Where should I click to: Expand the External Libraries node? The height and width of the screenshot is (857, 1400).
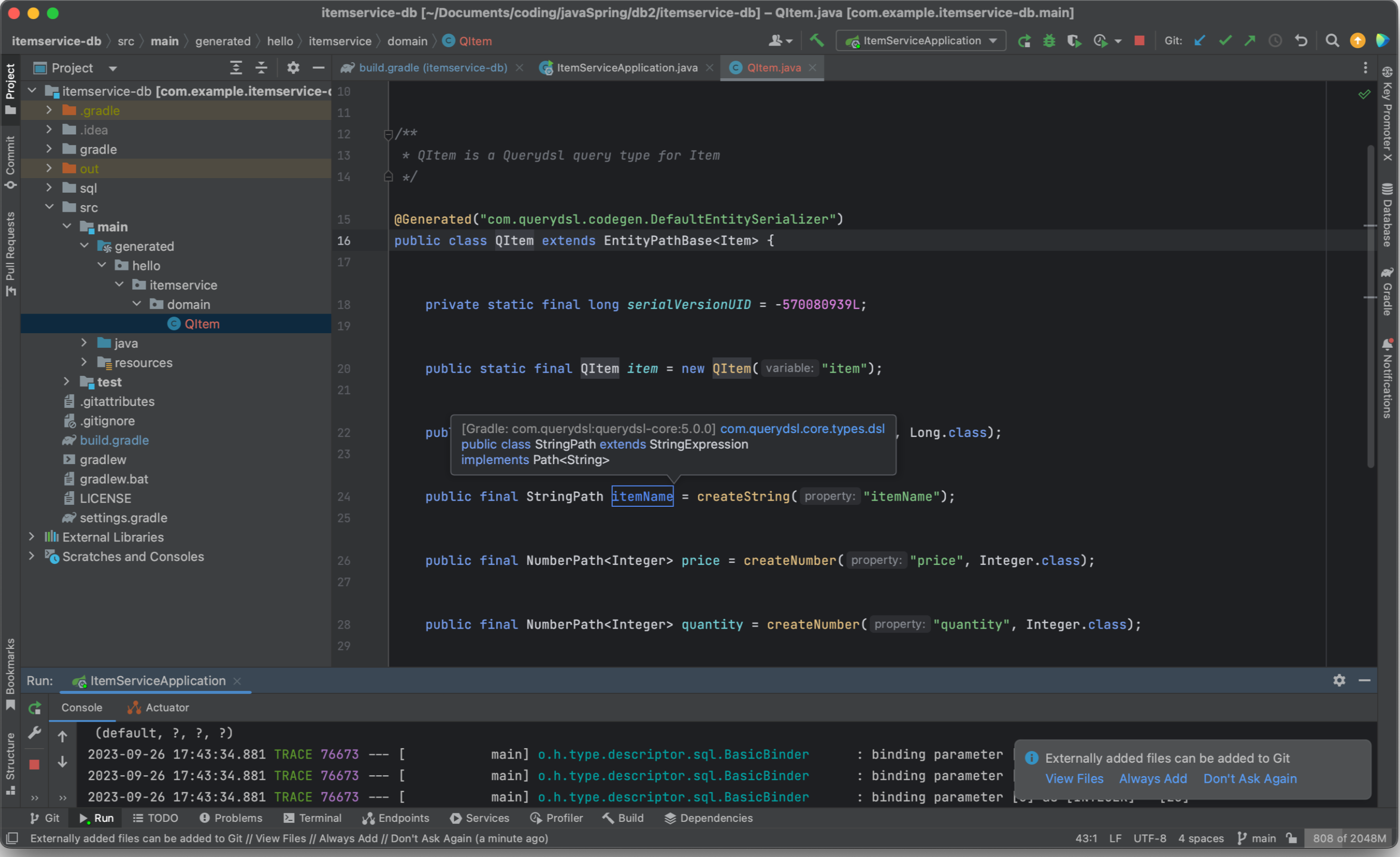tap(32, 537)
